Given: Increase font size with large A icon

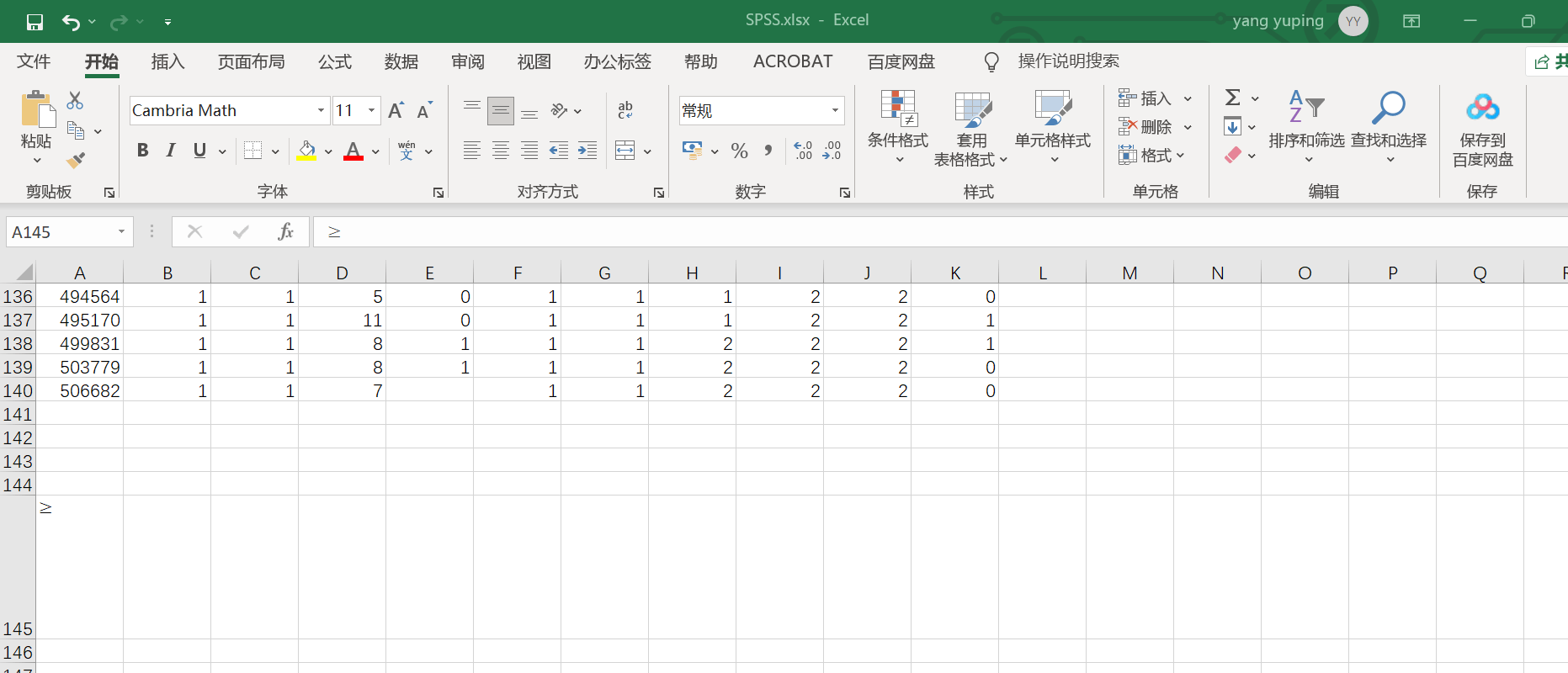Looking at the screenshot, I should 396,110.
